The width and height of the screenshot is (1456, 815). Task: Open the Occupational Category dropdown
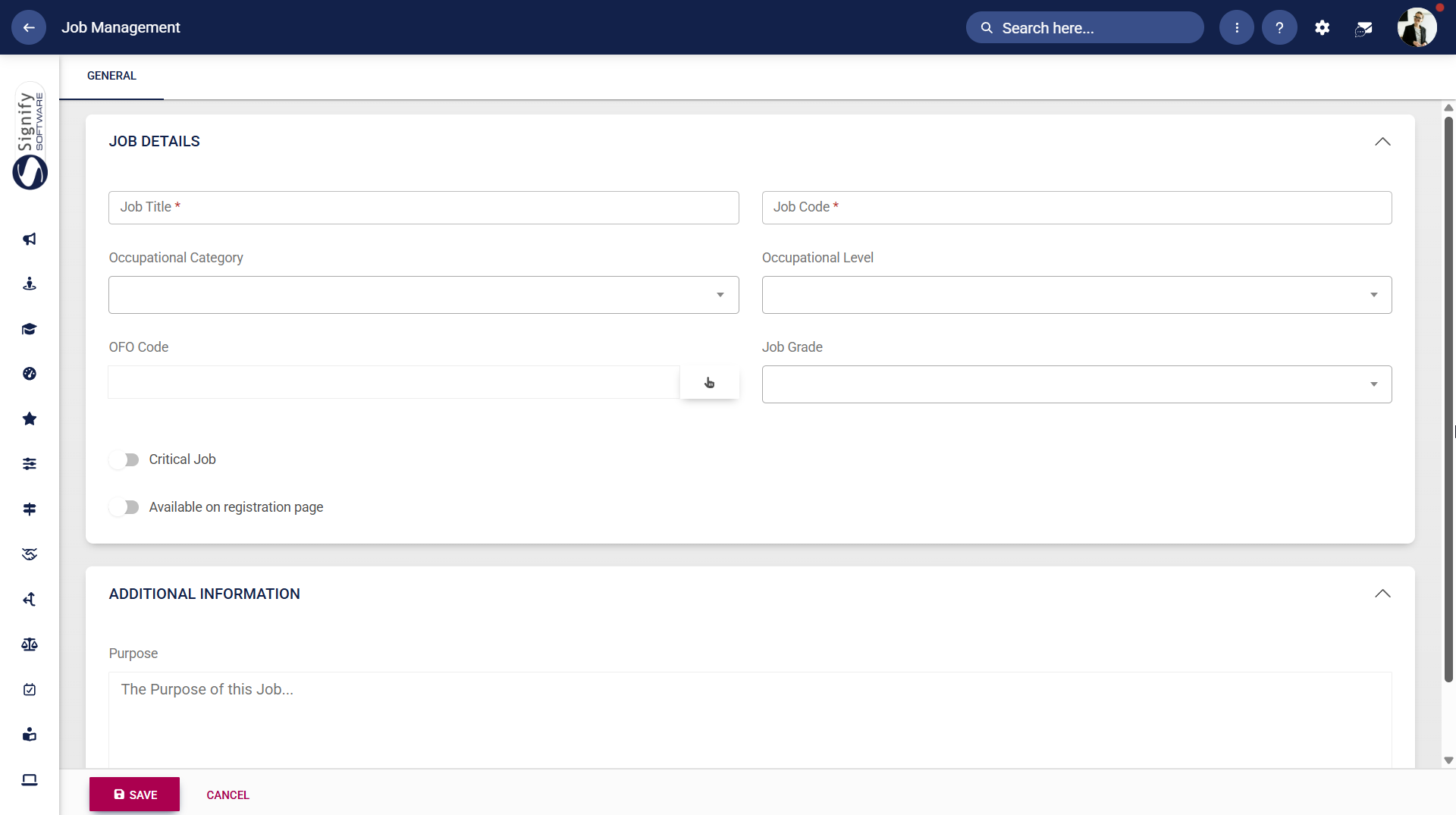720,294
